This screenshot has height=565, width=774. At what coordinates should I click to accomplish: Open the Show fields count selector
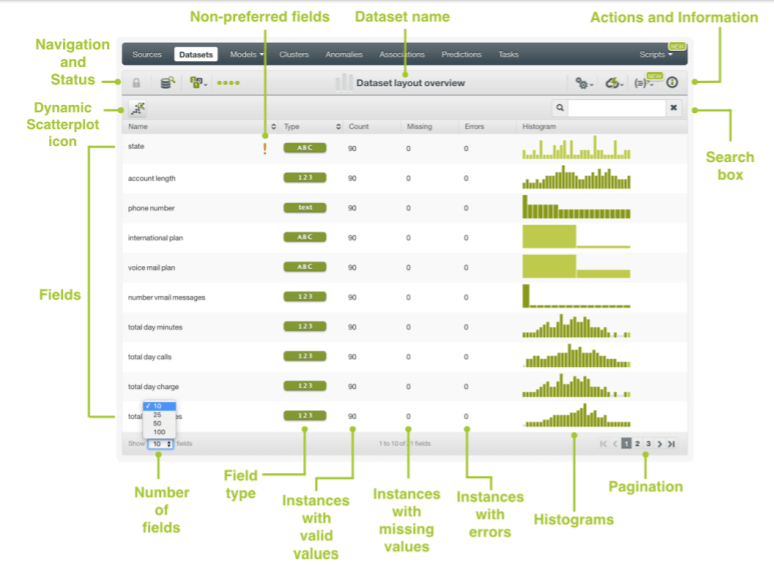pyautogui.click(x=160, y=444)
